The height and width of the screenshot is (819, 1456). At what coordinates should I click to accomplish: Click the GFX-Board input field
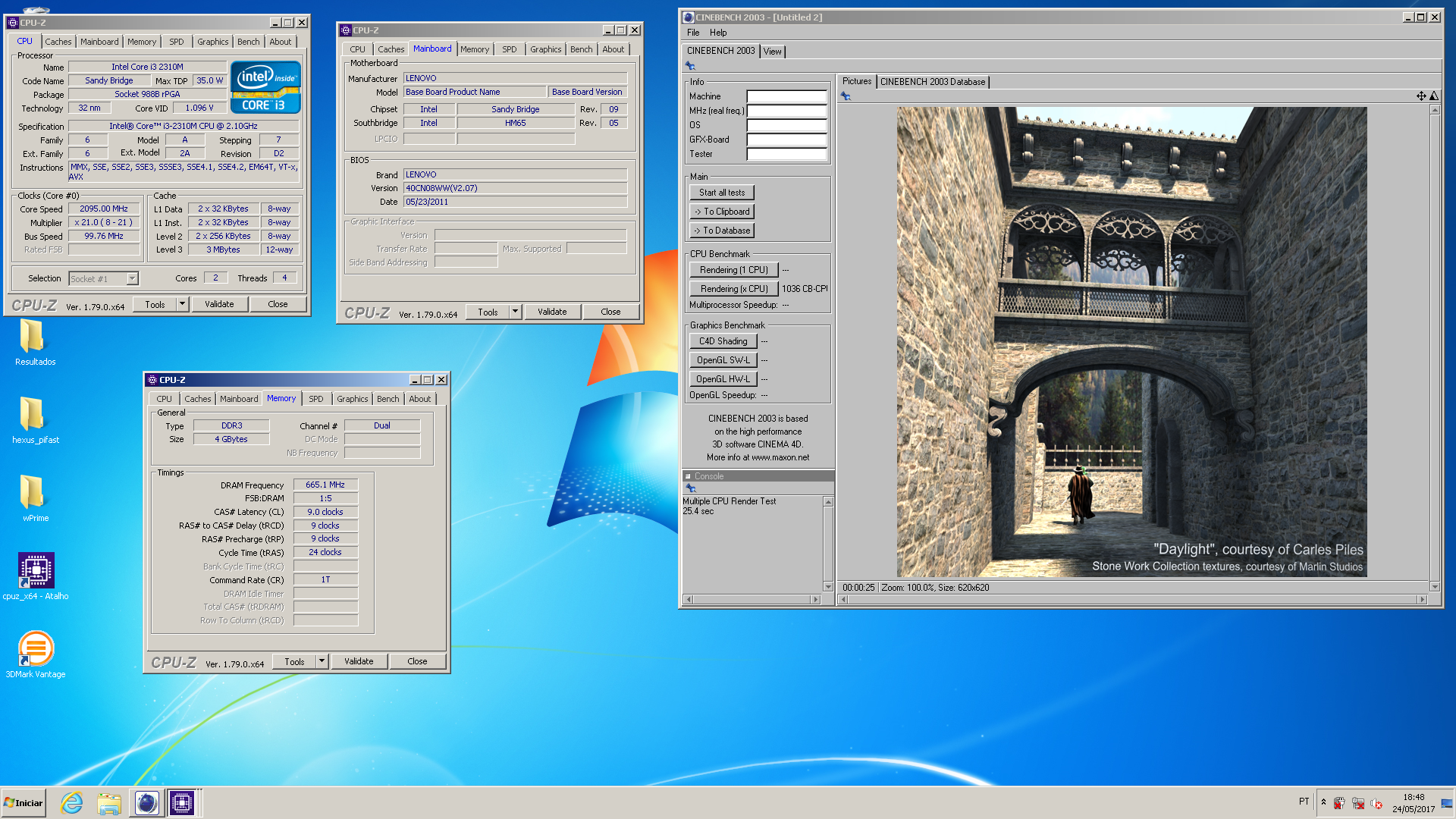pyautogui.click(x=786, y=140)
